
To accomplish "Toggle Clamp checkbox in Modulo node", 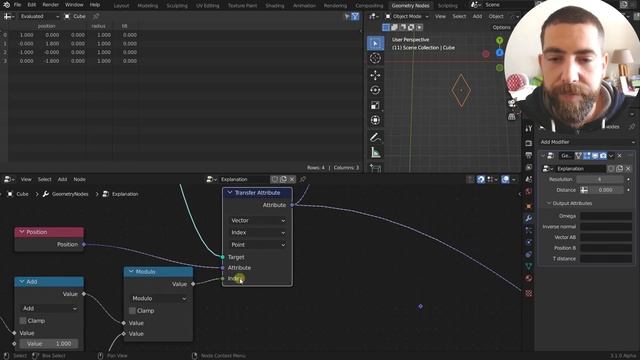I will (x=132, y=311).
